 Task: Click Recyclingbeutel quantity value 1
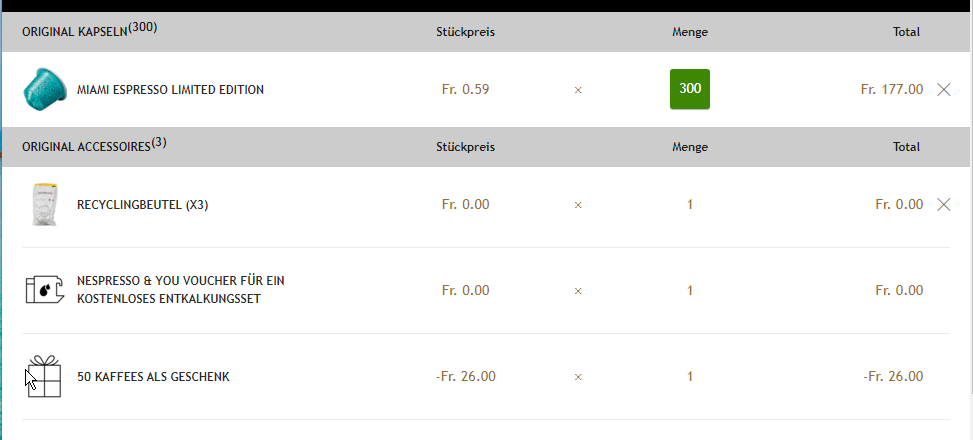point(690,205)
